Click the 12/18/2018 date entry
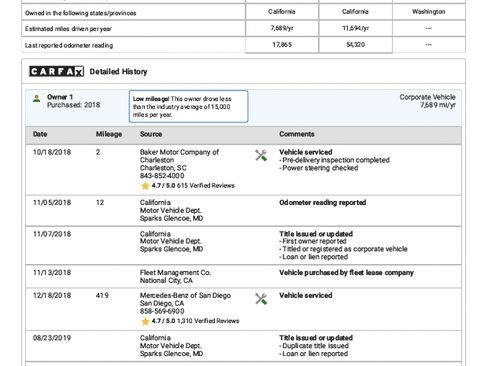The image size is (488, 366). coord(52,295)
